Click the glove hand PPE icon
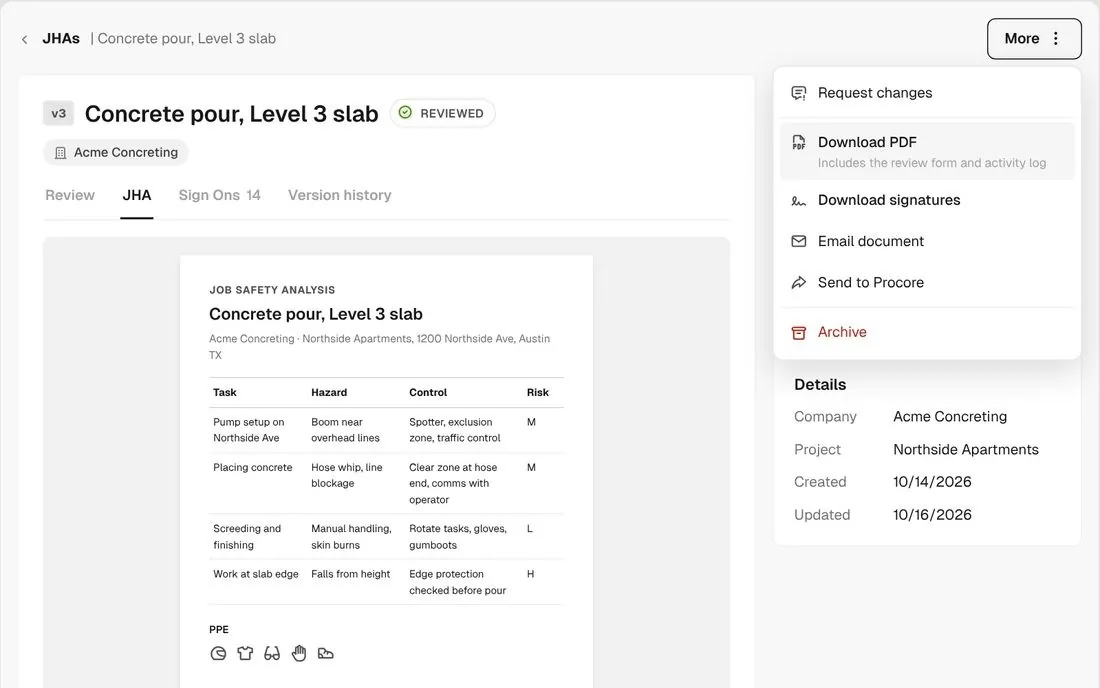1100x688 pixels. pyautogui.click(x=299, y=654)
